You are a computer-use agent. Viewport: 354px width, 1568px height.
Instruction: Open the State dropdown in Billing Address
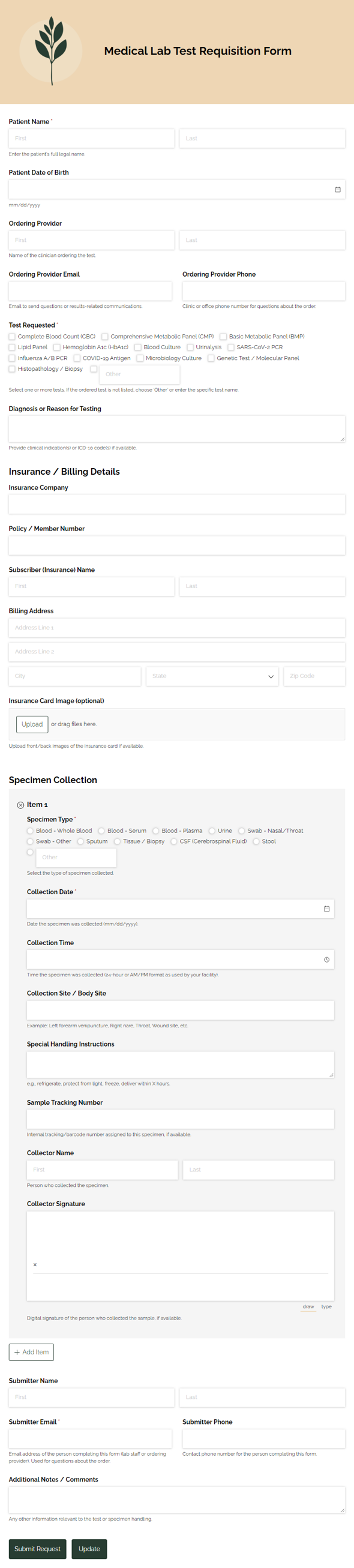click(212, 676)
